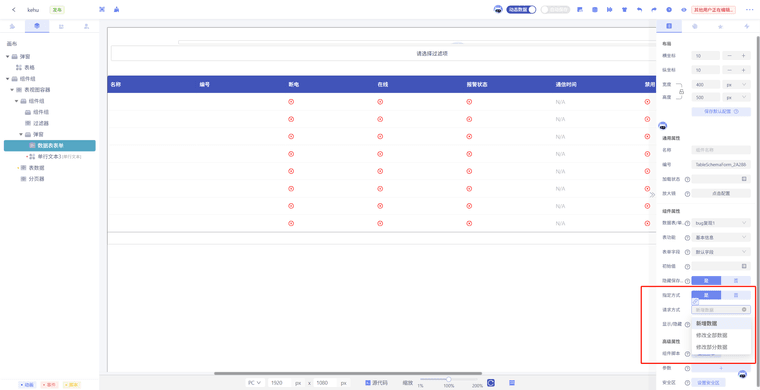This screenshot has height=390, width=760.
Task: Click the redo arrow icon
Action: [x=654, y=9]
